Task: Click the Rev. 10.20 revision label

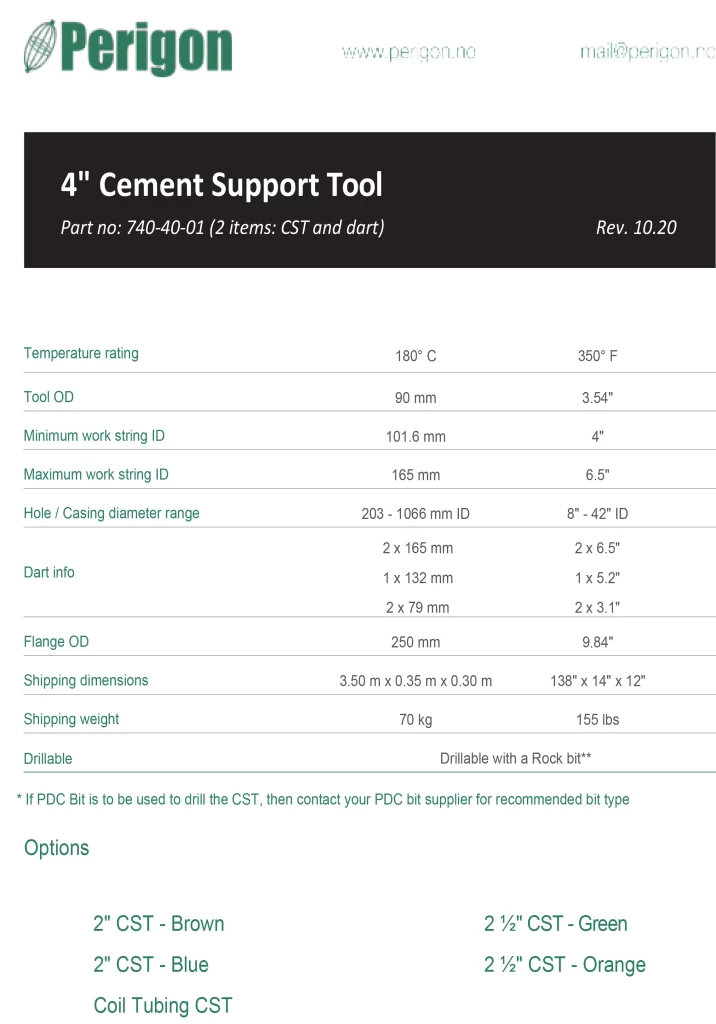Action: point(636,227)
